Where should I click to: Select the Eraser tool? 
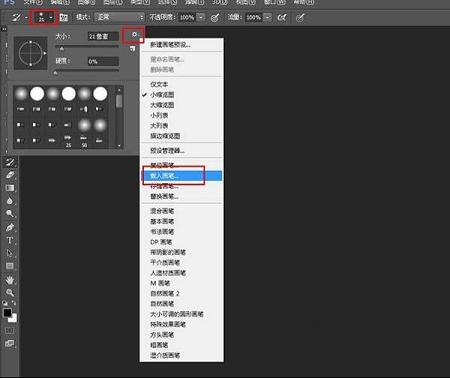(x=10, y=175)
